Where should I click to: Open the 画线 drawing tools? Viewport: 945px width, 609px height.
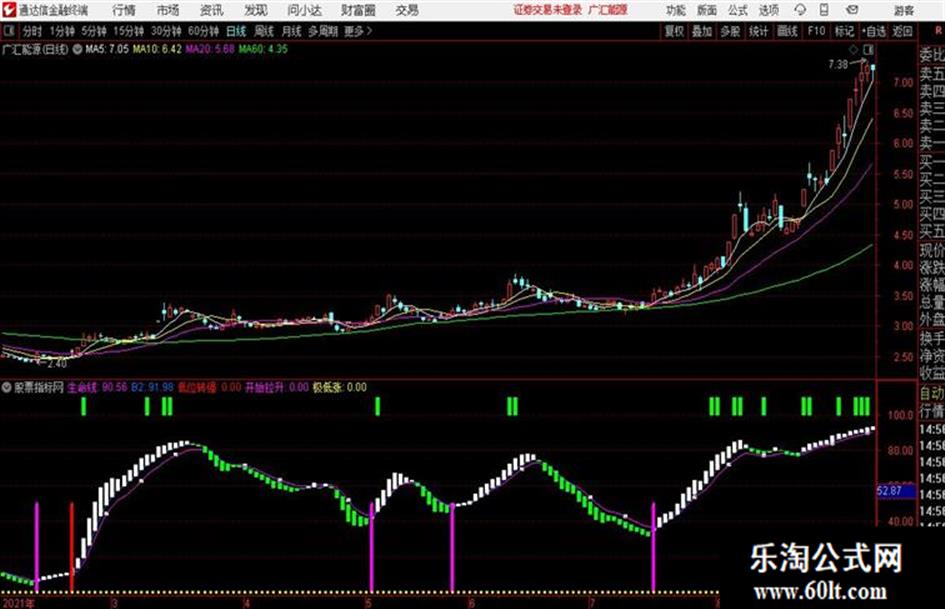coord(787,31)
